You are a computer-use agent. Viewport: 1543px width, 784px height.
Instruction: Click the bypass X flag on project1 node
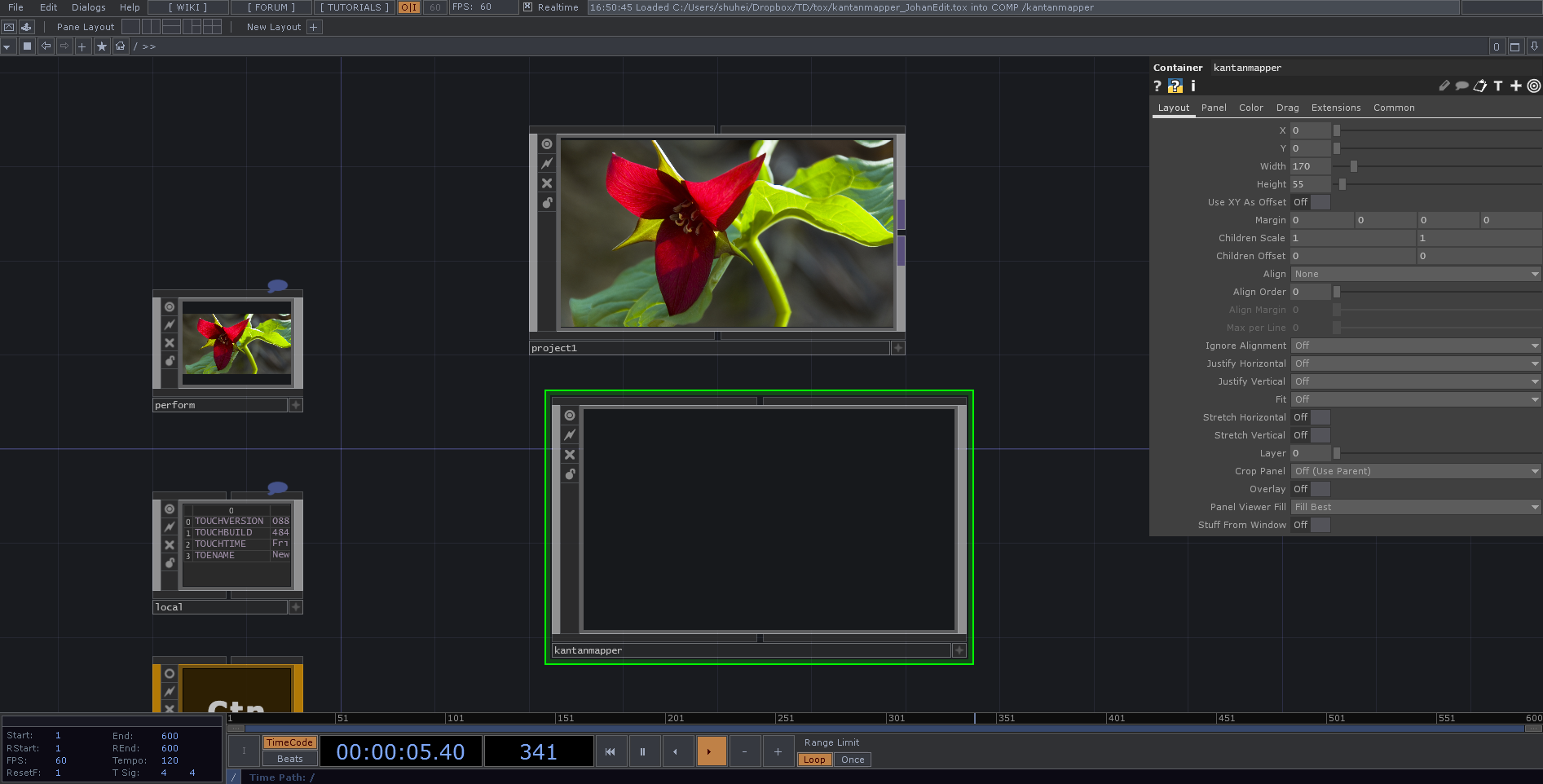click(547, 183)
